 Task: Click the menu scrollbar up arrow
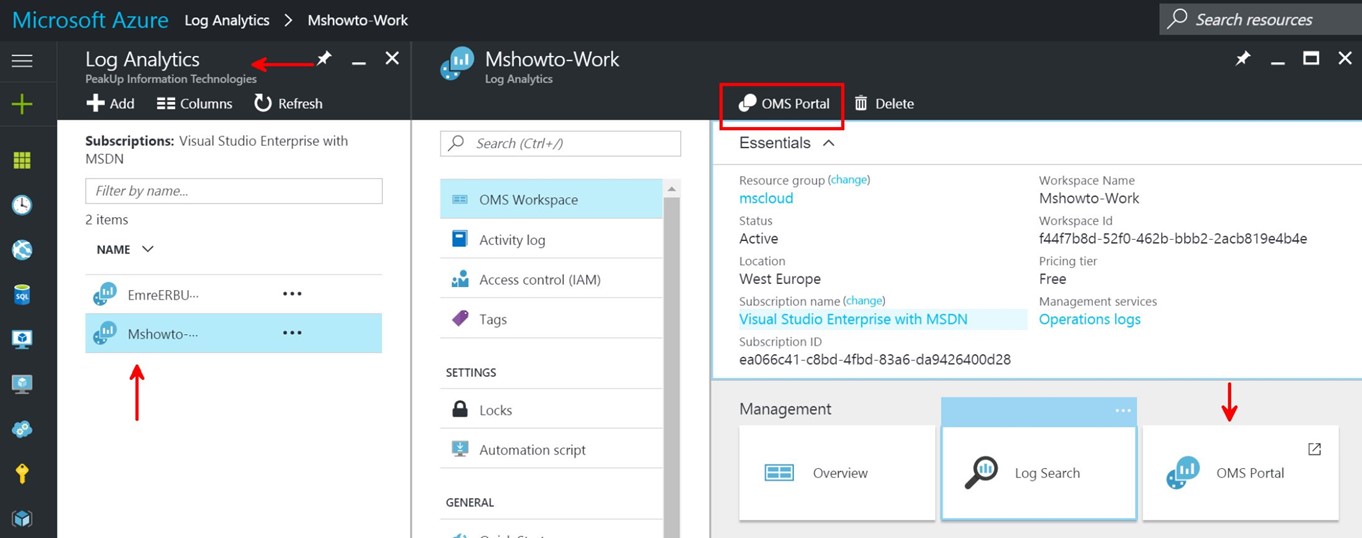pyautogui.click(x=672, y=189)
